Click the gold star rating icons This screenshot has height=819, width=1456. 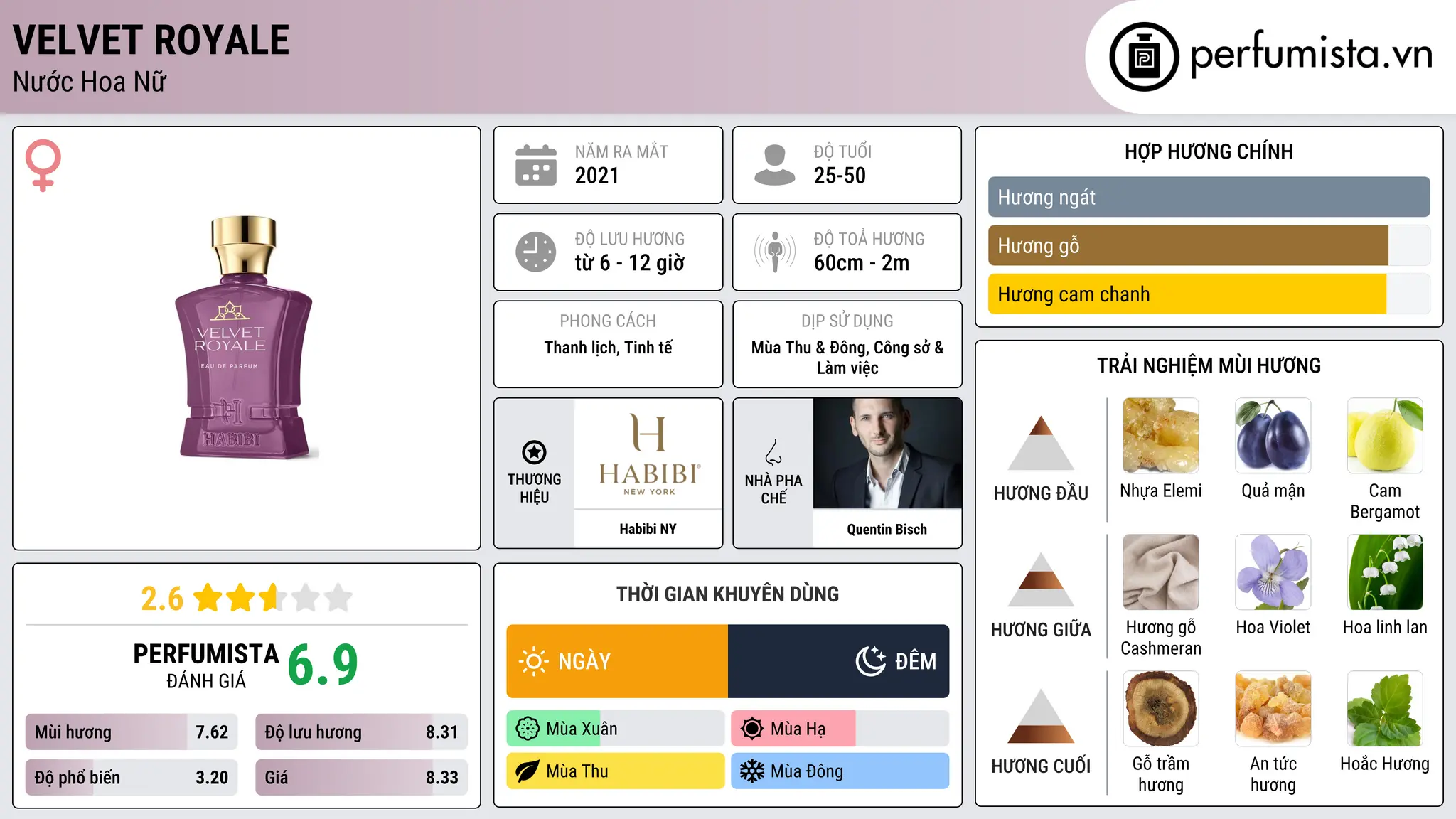point(273,598)
